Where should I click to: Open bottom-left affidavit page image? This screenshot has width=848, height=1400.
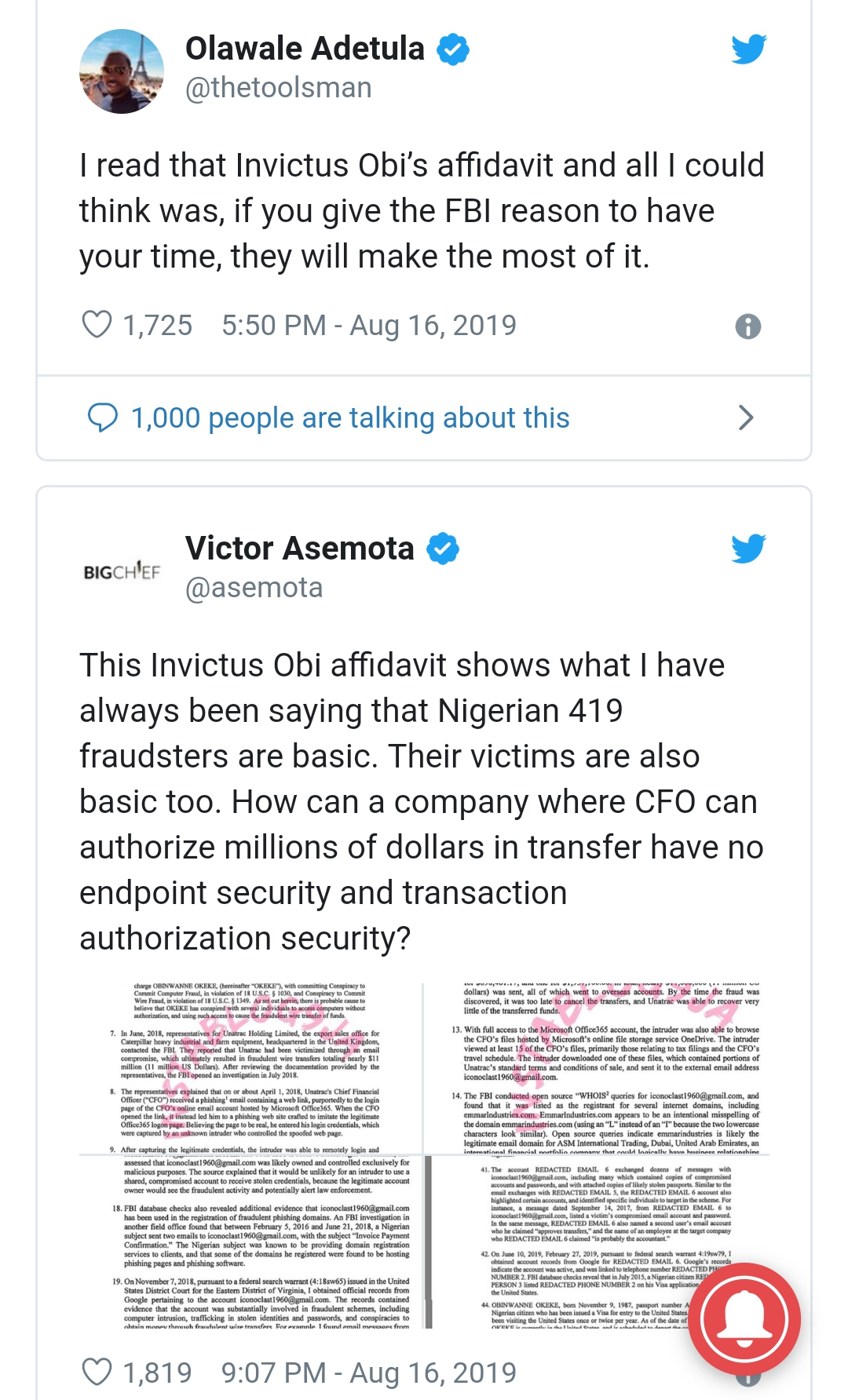pyautogui.click(x=250, y=1242)
